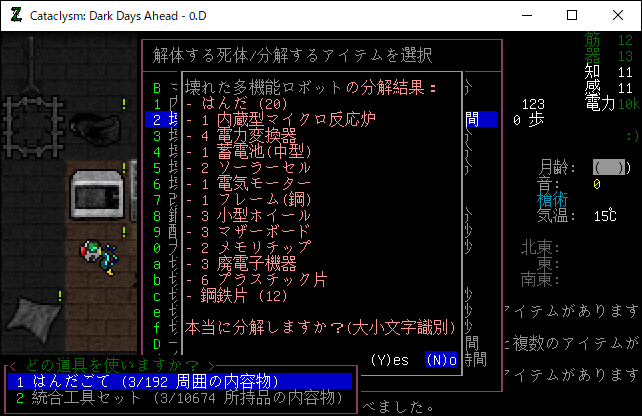The height and width of the screenshot is (416, 642).
Task: Minimize the Cataclysm window
Action: coord(526,15)
